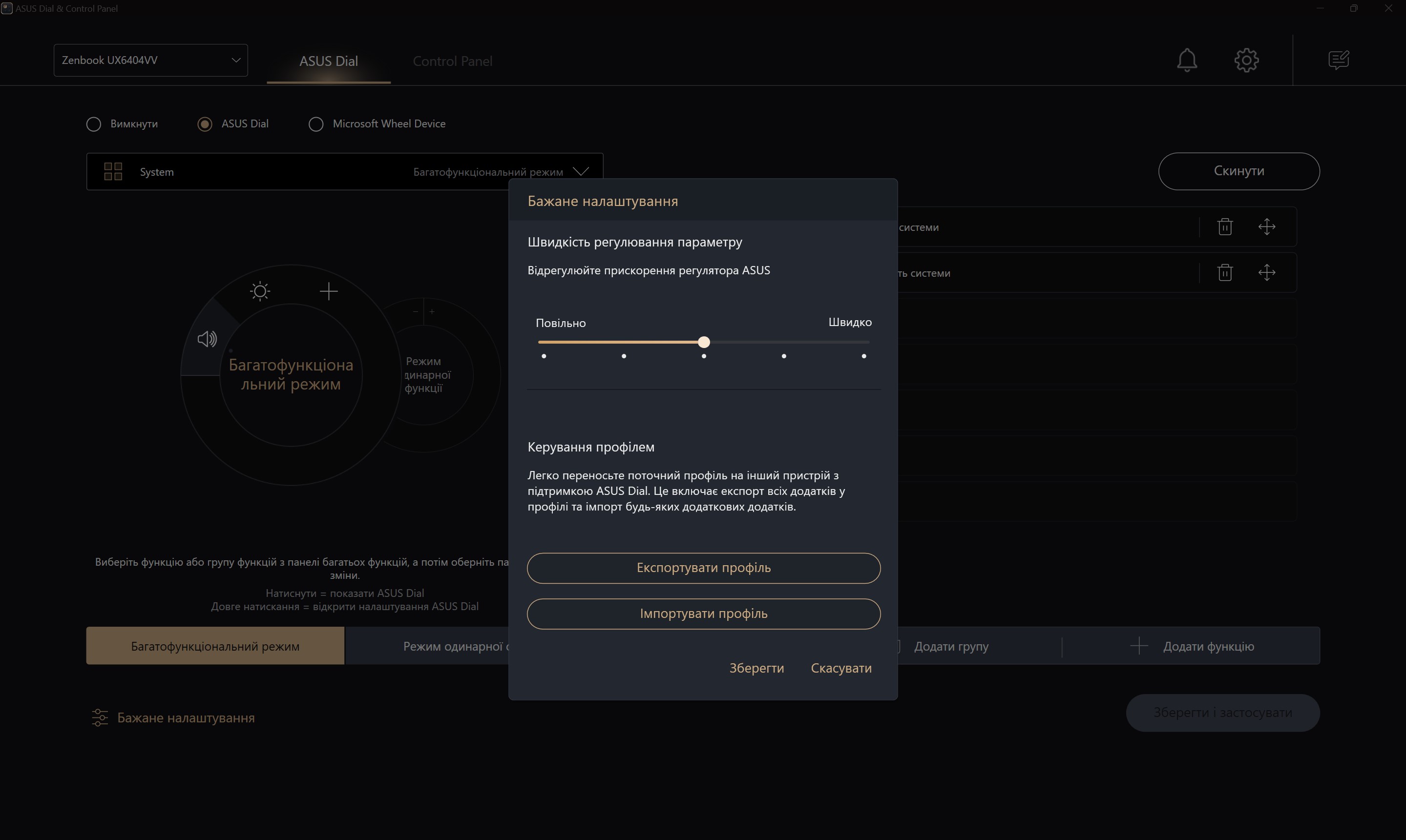Click the brightness sun icon on dial
The height and width of the screenshot is (840, 1406).
pyautogui.click(x=260, y=291)
